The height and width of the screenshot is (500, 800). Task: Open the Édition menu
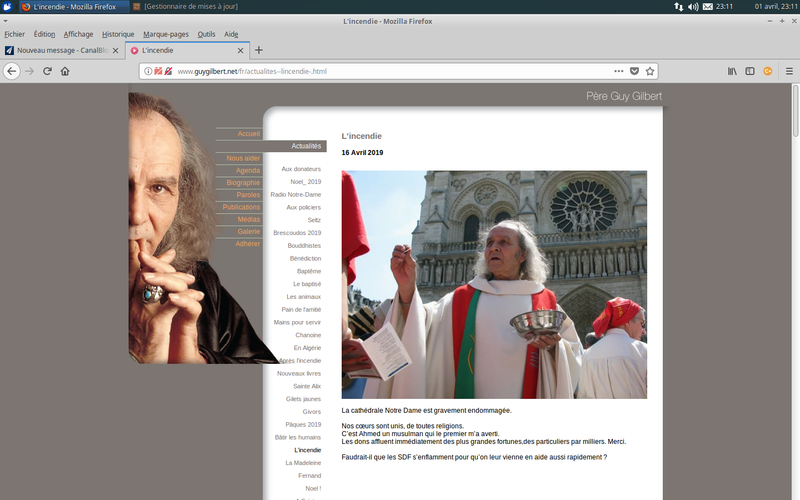pyautogui.click(x=44, y=34)
